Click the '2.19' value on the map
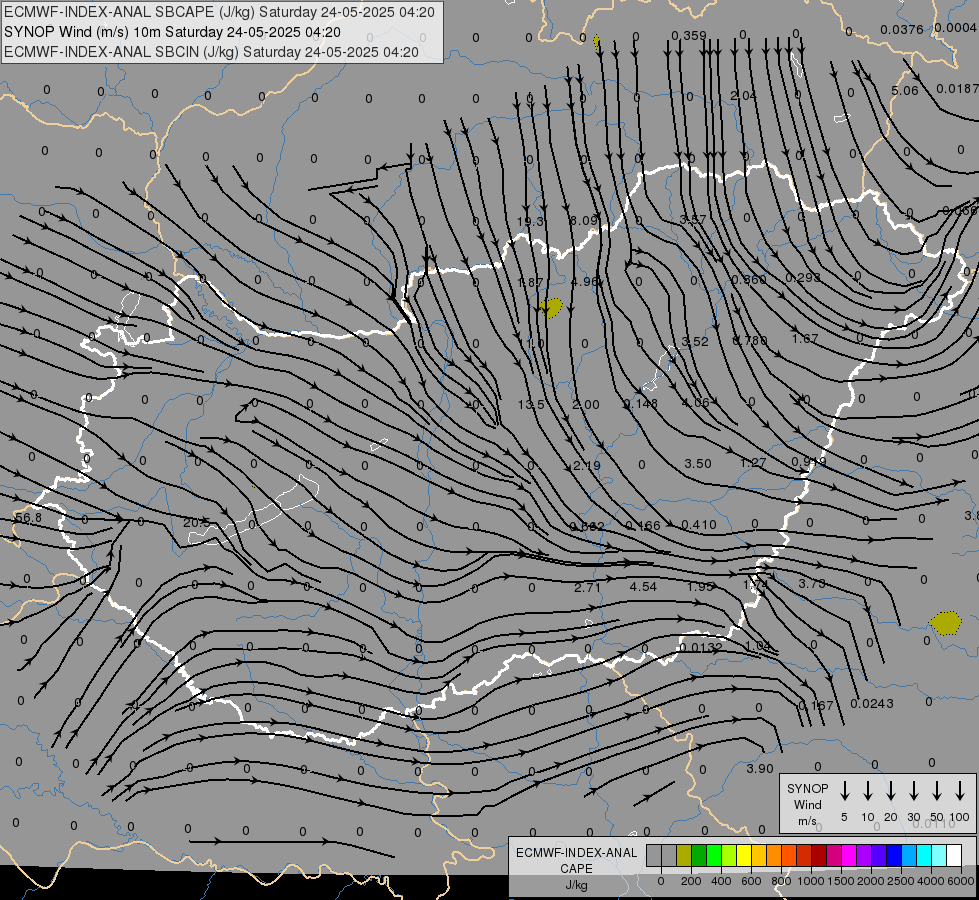The height and width of the screenshot is (900, 979). (x=586, y=465)
